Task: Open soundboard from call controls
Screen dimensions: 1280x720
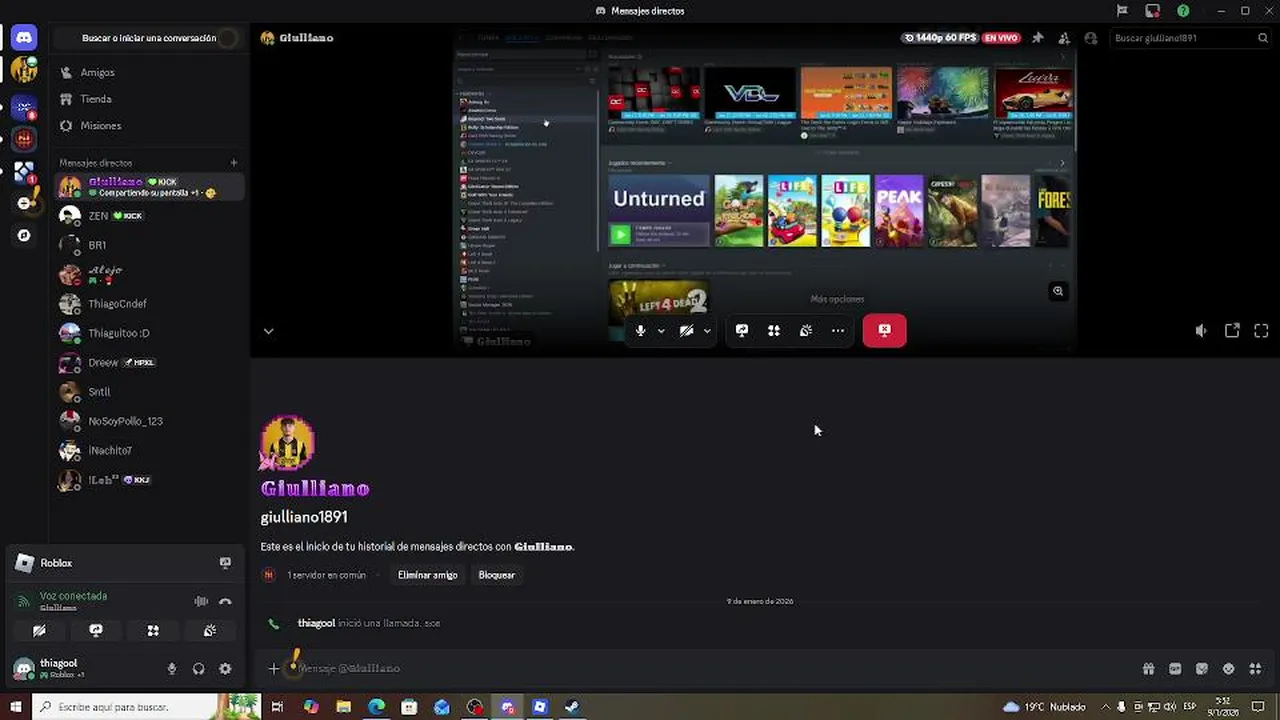Action: pyautogui.click(x=806, y=331)
